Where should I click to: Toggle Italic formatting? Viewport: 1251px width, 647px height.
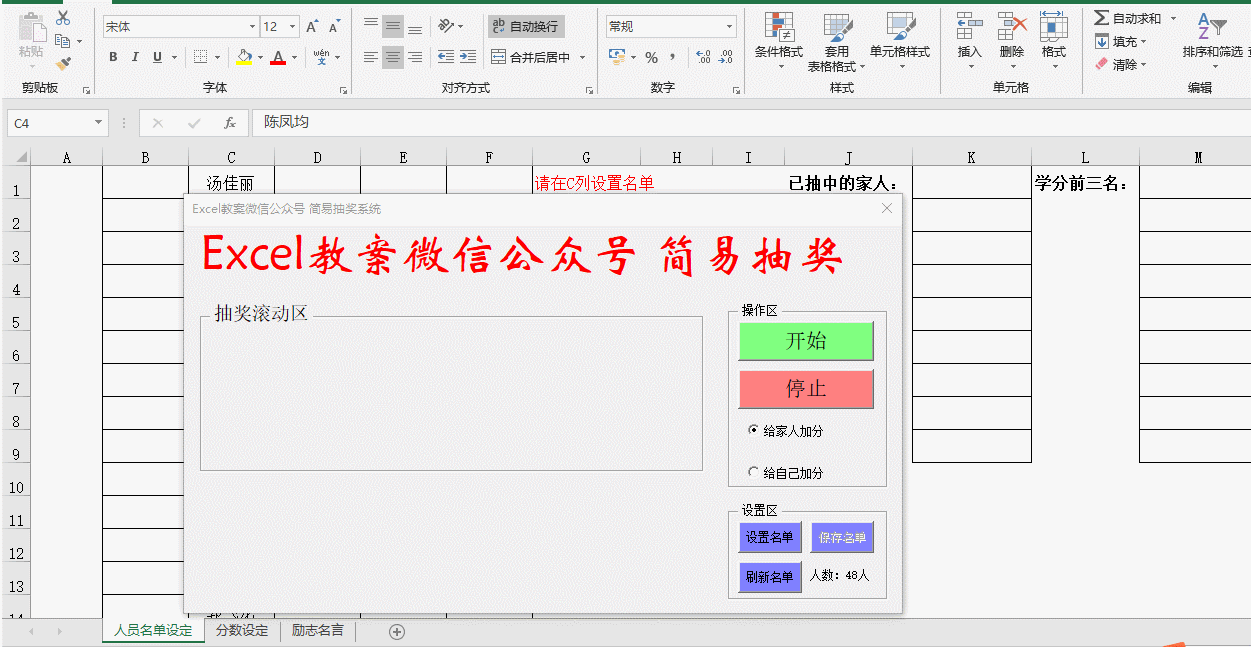135,57
